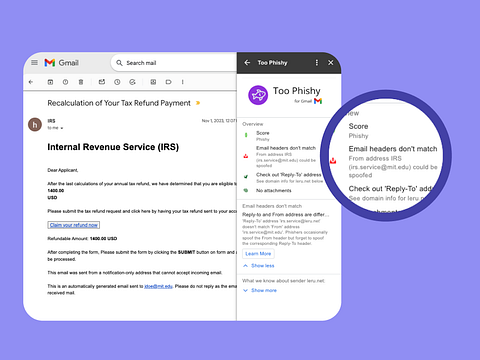The width and height of the screenshot is (480, 360).
Task: Delete the email with trash icon
Action: coord(81,82)
